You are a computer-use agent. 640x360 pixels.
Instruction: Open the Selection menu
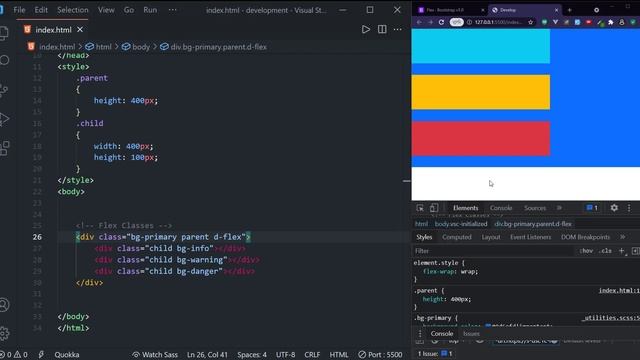[73, 10]
